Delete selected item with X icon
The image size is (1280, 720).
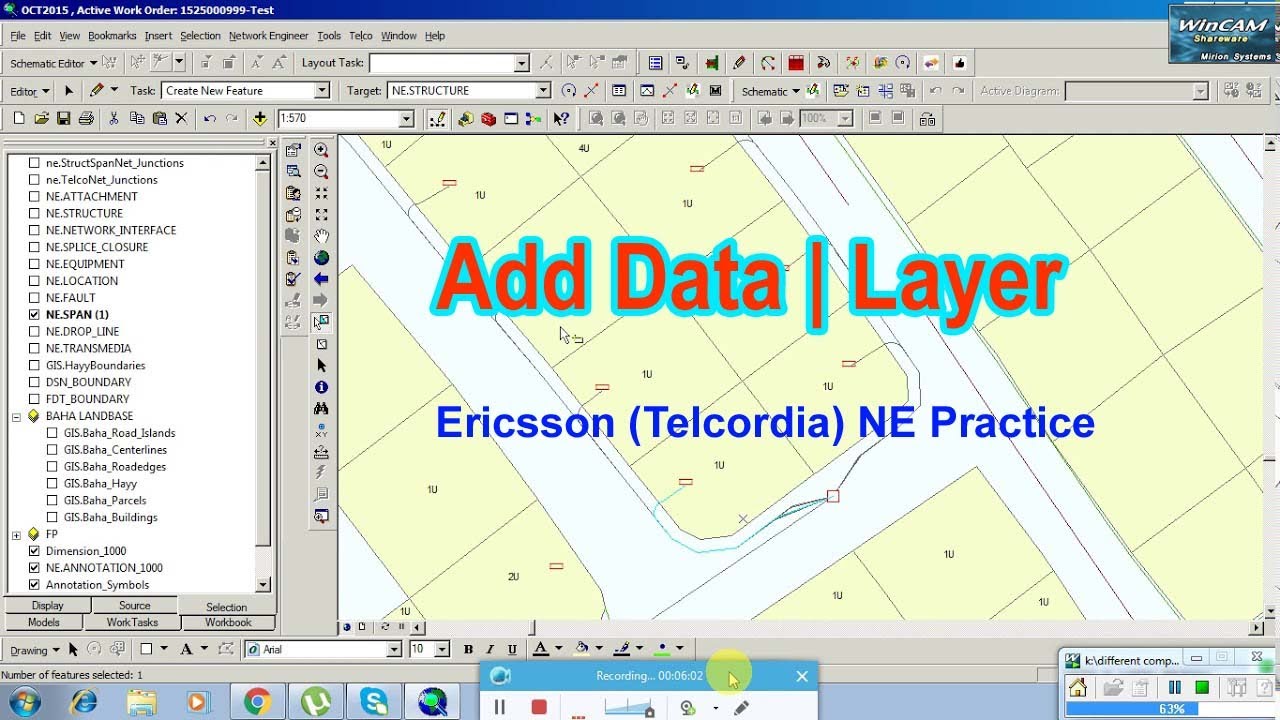click(x=181, y=118)
